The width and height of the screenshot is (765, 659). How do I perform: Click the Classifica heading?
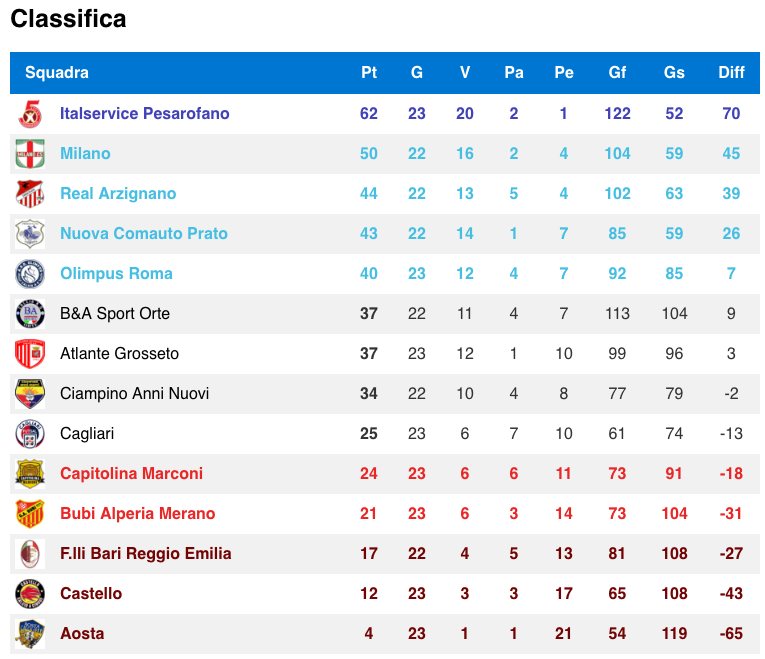click(68, 19)
